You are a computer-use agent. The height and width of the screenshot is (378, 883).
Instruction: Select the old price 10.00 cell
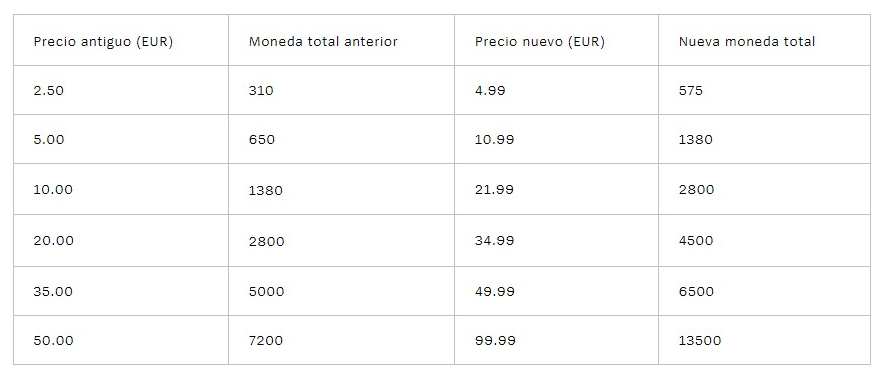click(121, 189)
